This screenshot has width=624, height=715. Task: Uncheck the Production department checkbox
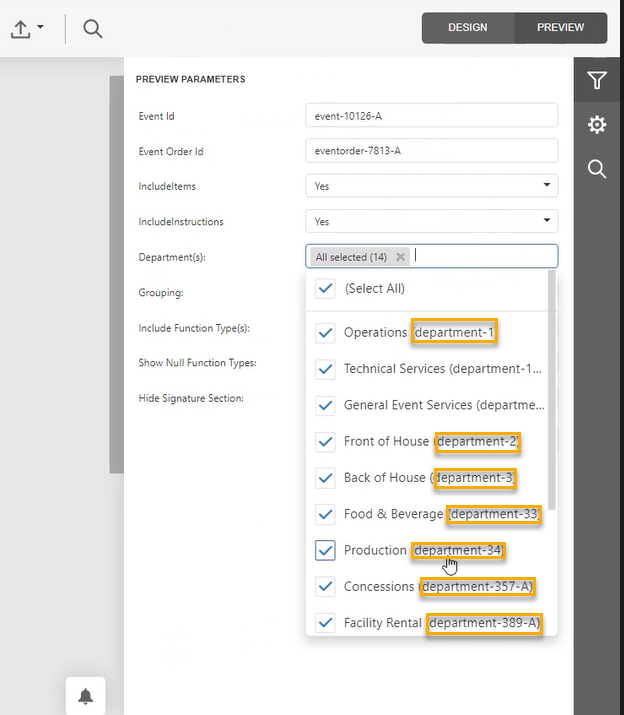pyautogui.click(x=325, y=550)
